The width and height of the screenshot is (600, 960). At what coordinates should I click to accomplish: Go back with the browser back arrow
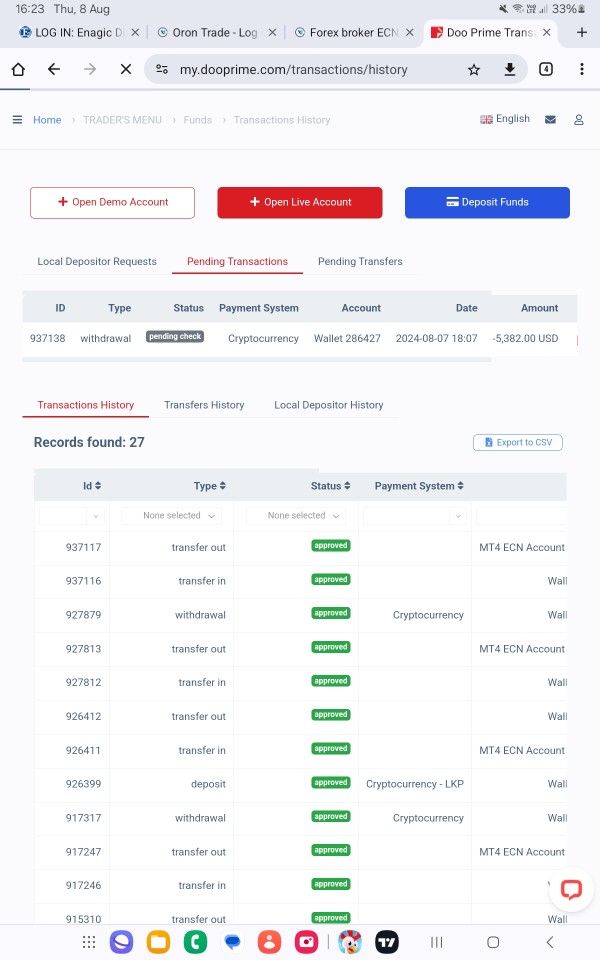click(x=54, y=69)
